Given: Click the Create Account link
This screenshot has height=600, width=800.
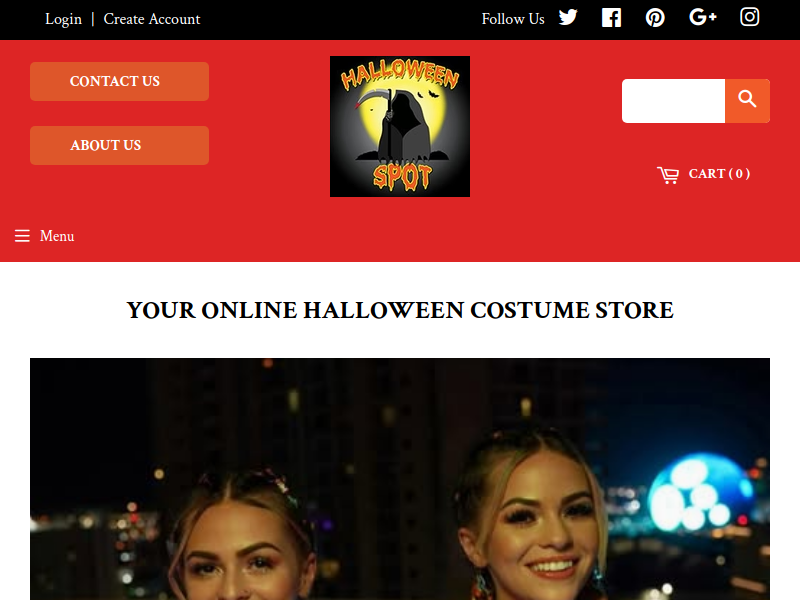Looking at the screenshot, I should [x=152, y=19].
